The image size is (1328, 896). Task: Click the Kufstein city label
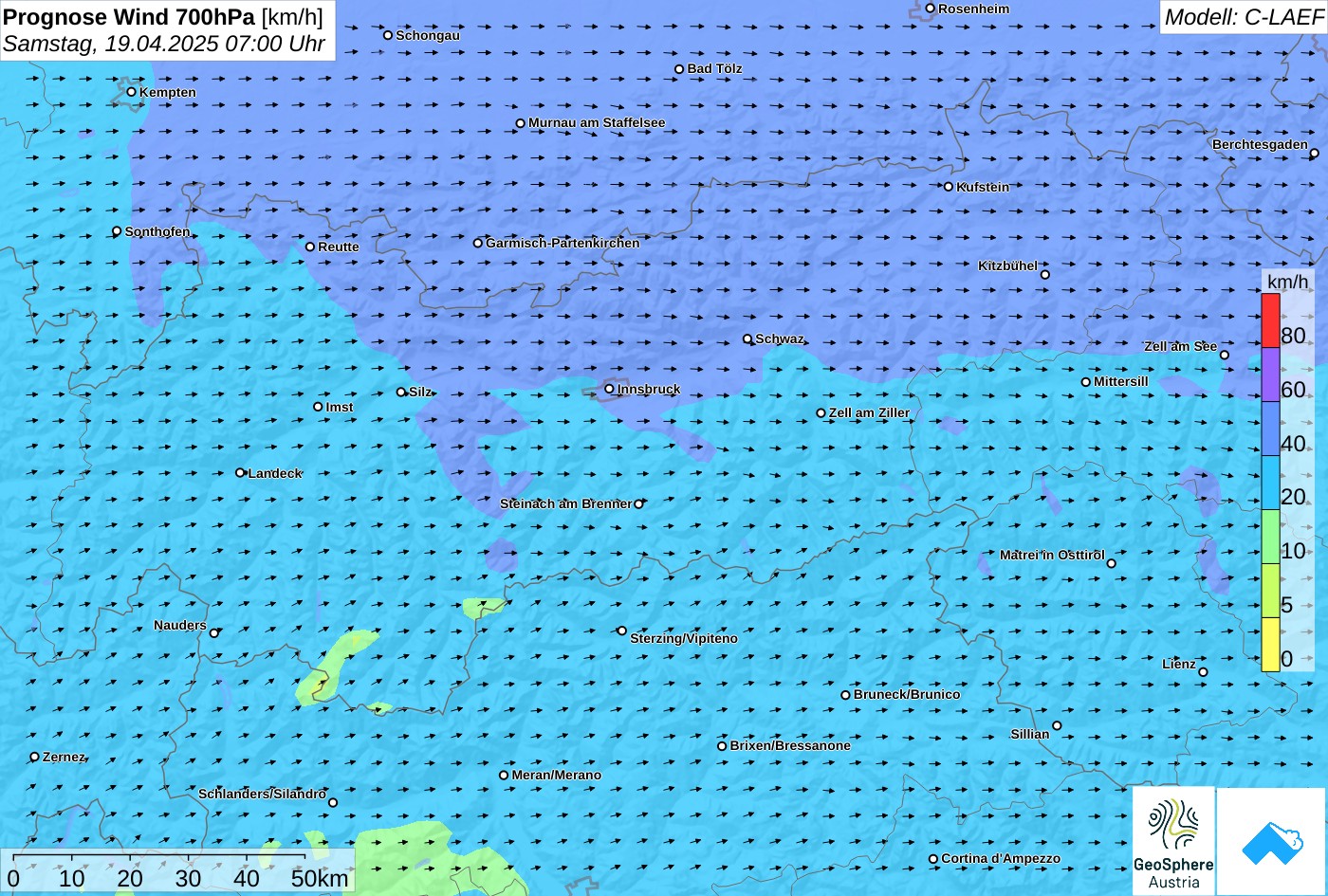(983, 187)
